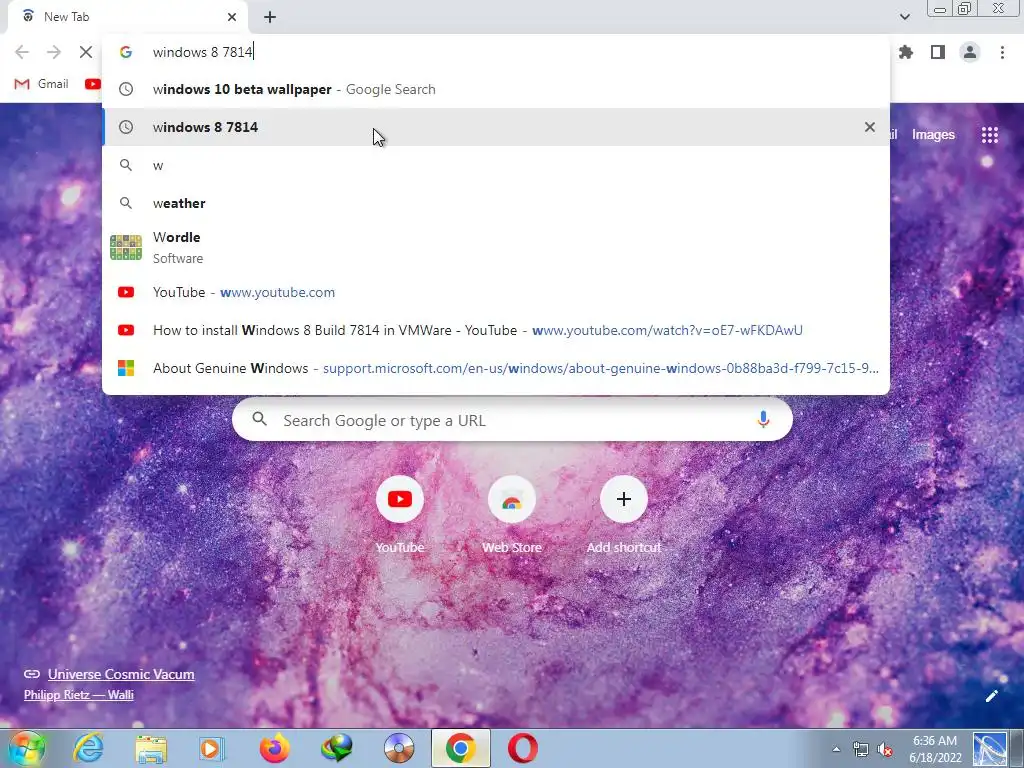This screenshot has height=768, width=1024.
Task: Choose the 'w' search suggestion
Action: click(496, 165)
